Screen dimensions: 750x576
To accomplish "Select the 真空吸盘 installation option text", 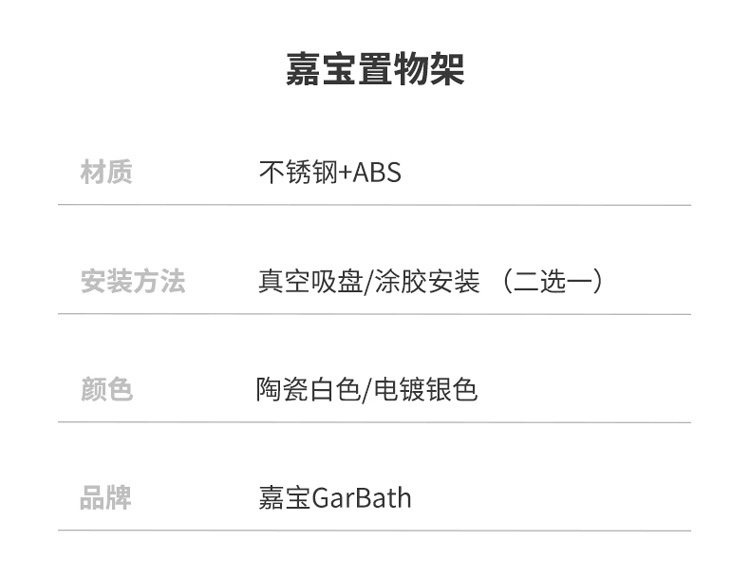I will [309, 281].
